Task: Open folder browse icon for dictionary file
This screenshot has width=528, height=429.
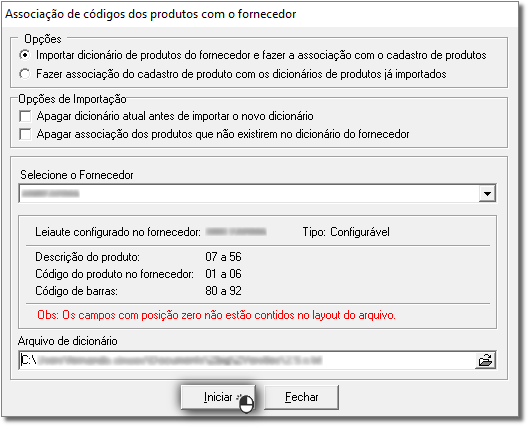Action: [x=485, y=360]
